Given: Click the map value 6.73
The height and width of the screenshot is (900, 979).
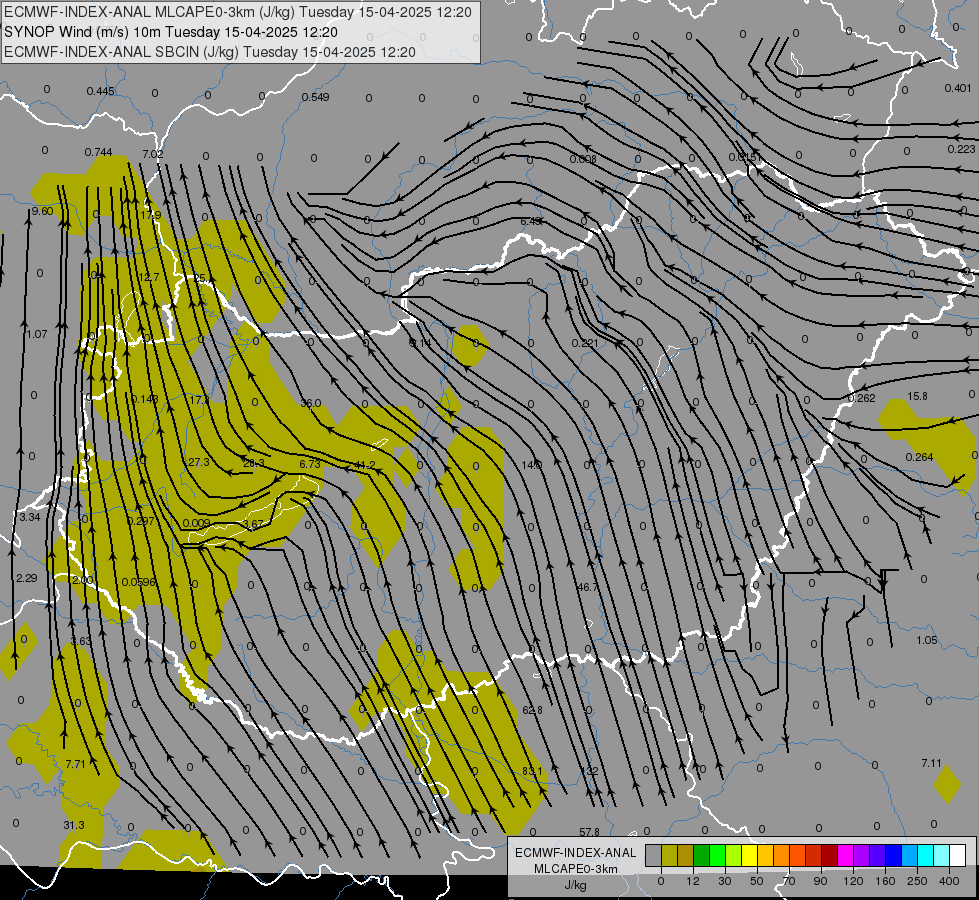Looking at the screenshot, I should 310,464.
